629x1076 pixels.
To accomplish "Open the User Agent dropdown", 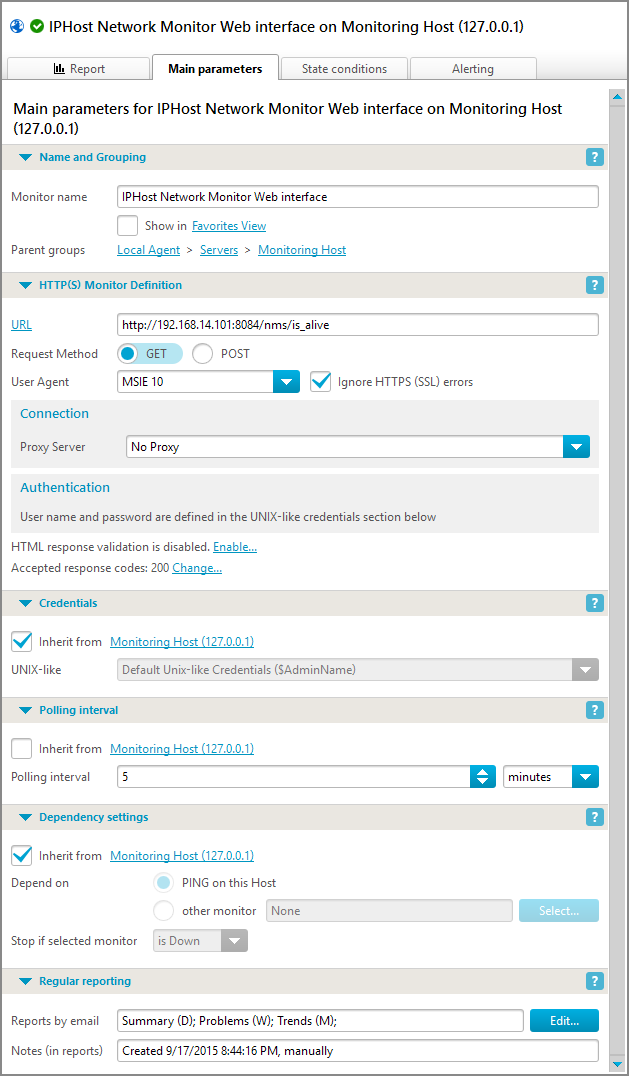I will (x=287, y=381).
